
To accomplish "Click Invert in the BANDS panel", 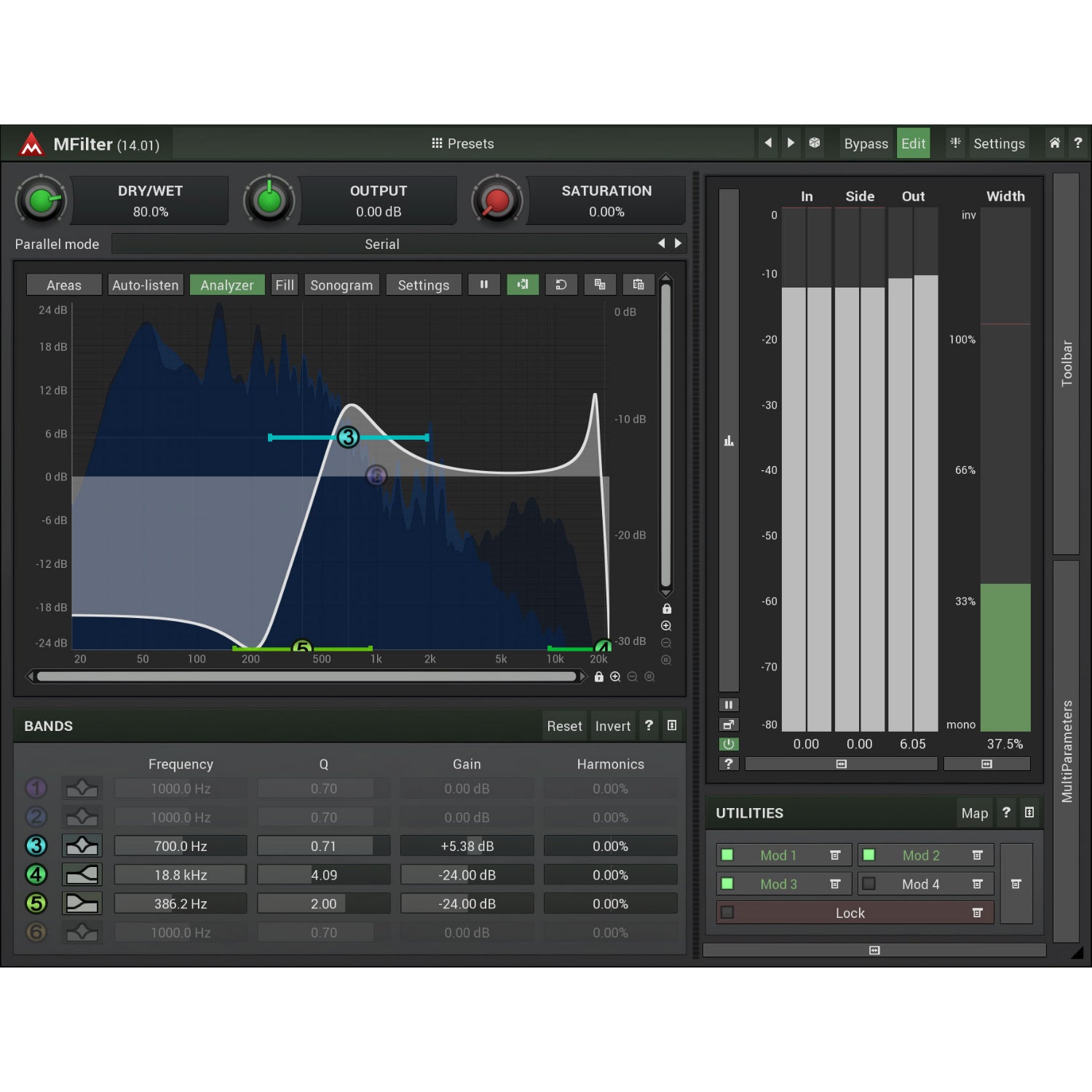I will [613, 726].
